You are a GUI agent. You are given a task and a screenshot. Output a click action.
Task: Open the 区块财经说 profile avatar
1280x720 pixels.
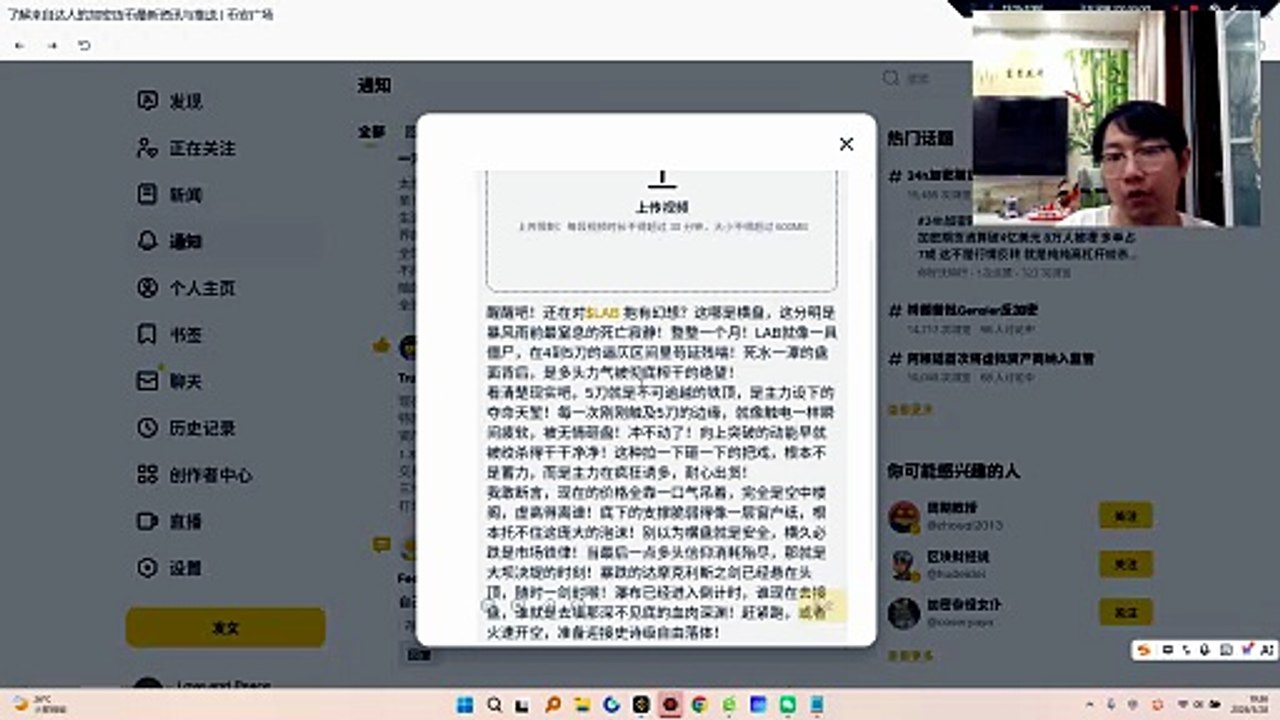pos(904,565)
